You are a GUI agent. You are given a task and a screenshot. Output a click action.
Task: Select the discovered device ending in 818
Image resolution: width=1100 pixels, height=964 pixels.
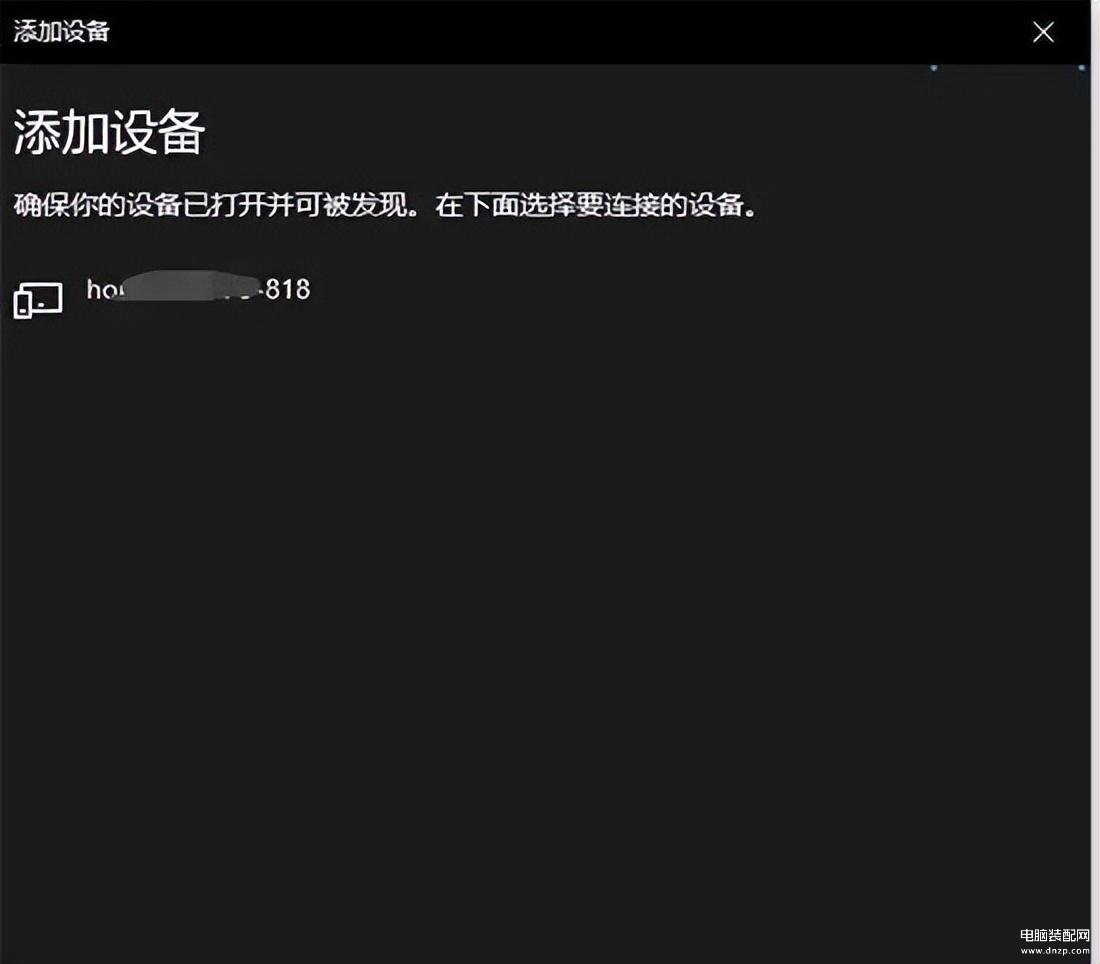click(x=198, y=291)
